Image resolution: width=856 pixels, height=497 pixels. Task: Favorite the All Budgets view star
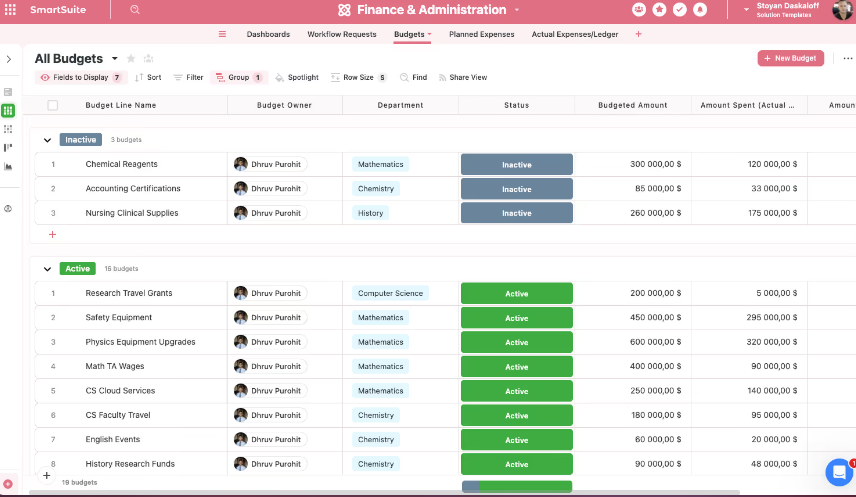click(131, 58)
